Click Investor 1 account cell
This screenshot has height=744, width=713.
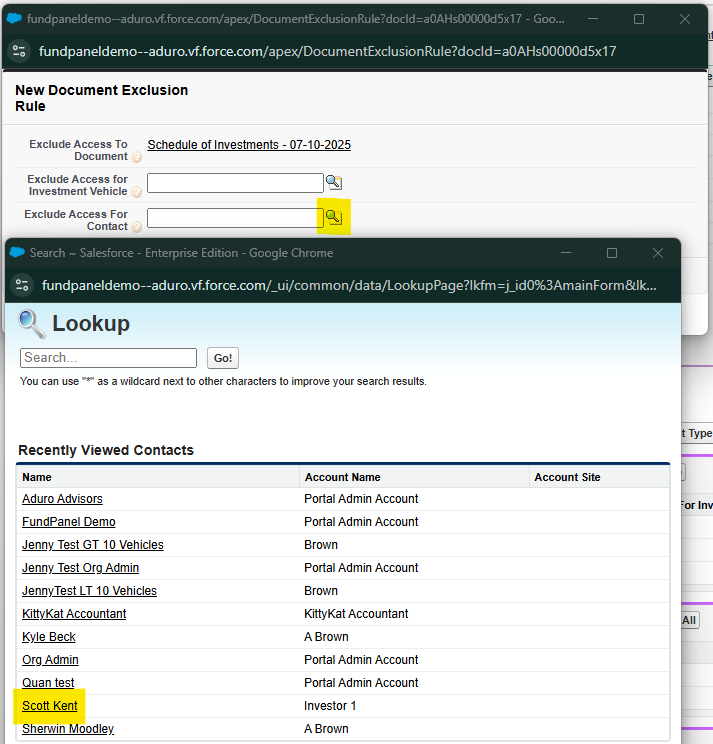(x=330, y=706)
